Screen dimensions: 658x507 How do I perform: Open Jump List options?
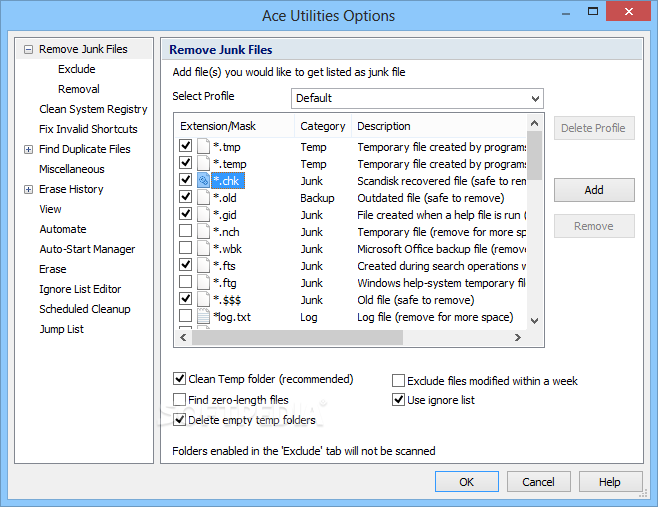(62, 329)
